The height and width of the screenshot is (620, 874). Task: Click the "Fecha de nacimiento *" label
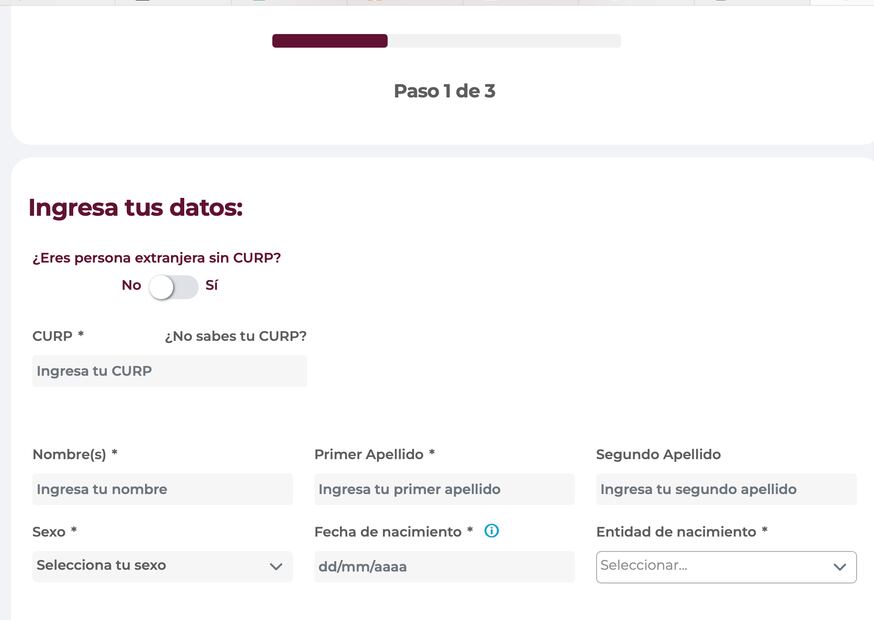393,532
